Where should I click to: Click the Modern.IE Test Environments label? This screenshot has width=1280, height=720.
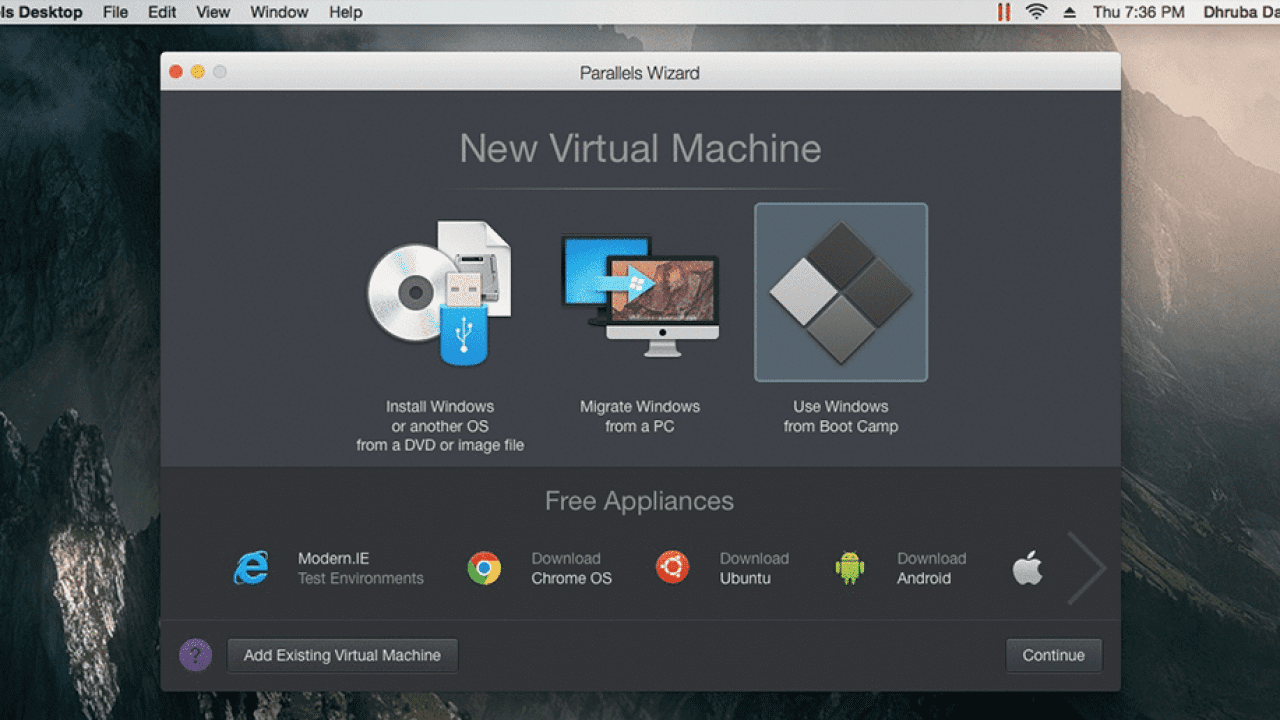pyautogui.click(x=360, y=568)
